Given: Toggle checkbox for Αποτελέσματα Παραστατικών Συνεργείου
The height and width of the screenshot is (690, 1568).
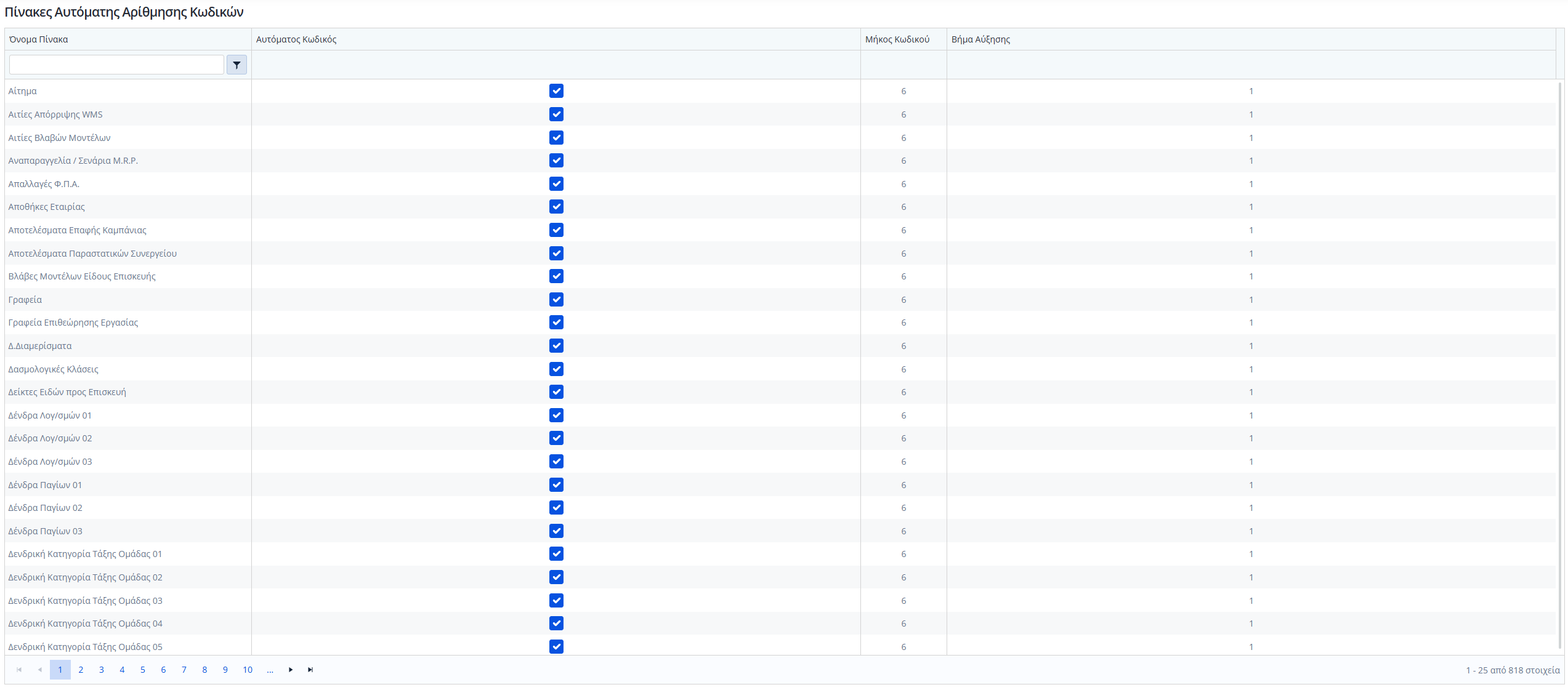Looking at the screenshot, I should 556,254.
